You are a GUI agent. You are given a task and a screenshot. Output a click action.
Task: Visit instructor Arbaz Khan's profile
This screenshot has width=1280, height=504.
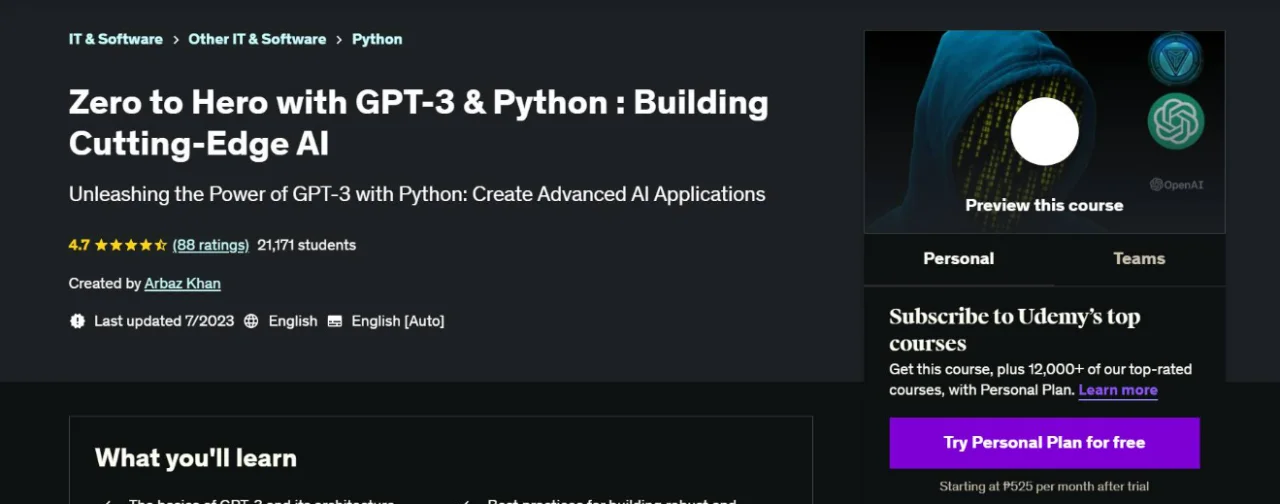(182, 284)
